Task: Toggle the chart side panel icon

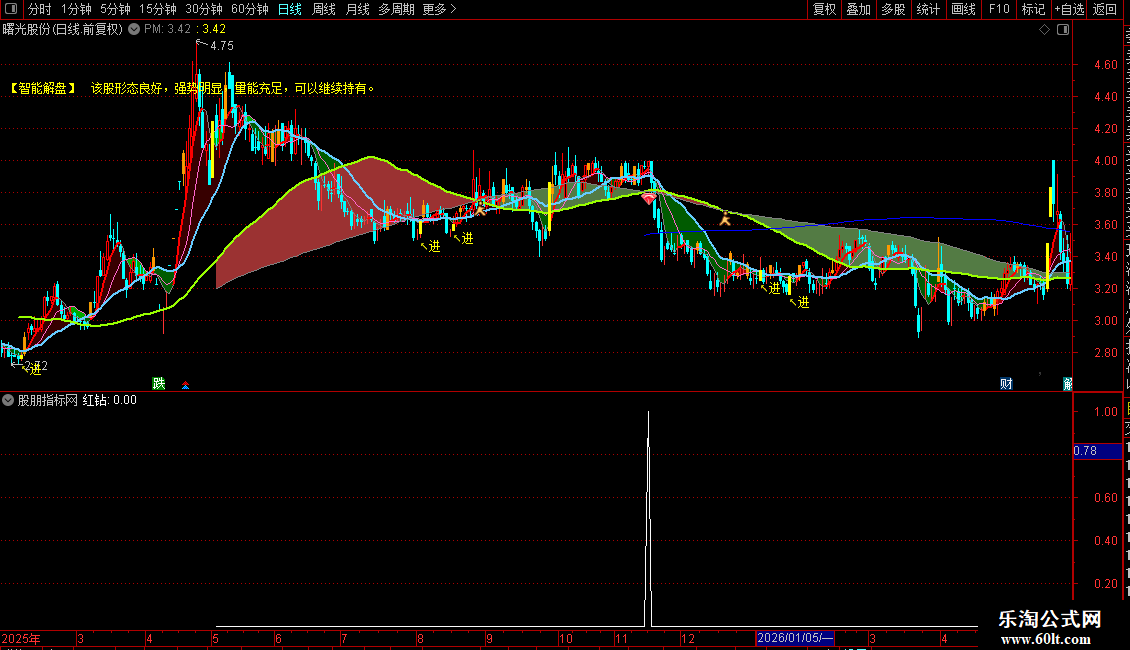Action: coord(1063,29)
